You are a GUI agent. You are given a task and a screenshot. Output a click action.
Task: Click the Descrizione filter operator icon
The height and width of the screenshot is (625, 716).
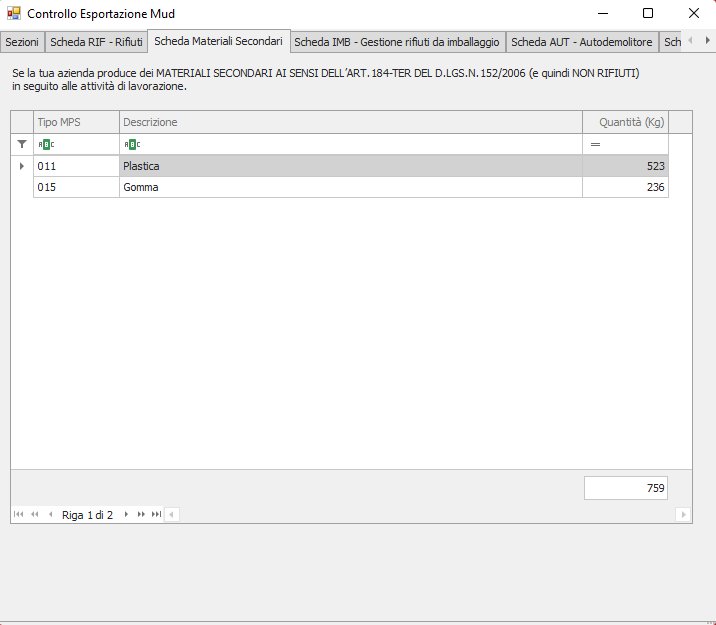point(132,145)
